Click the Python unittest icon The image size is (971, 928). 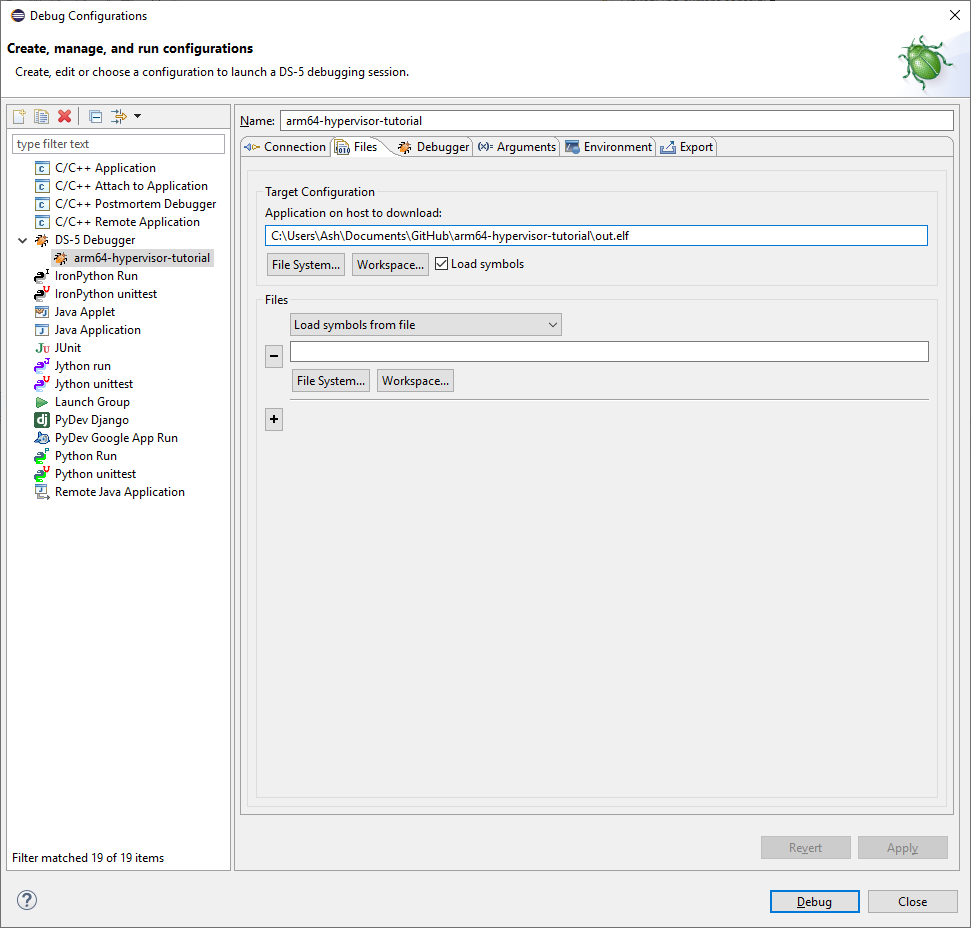click(41, 474)
